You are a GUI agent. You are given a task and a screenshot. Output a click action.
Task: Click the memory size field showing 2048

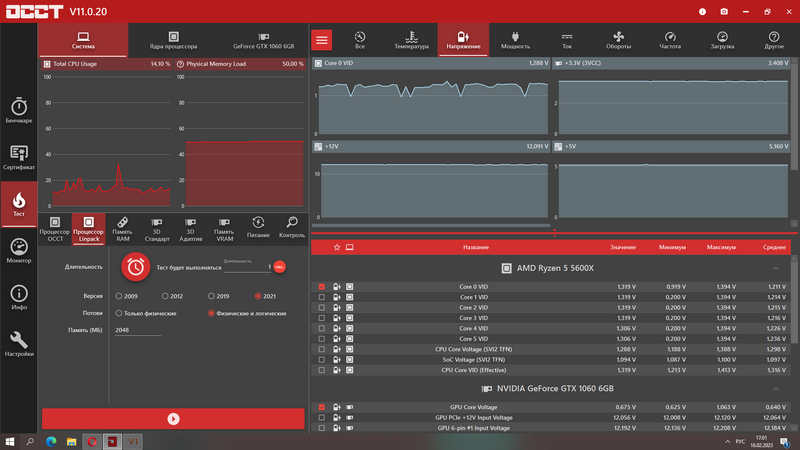point(138,330)
